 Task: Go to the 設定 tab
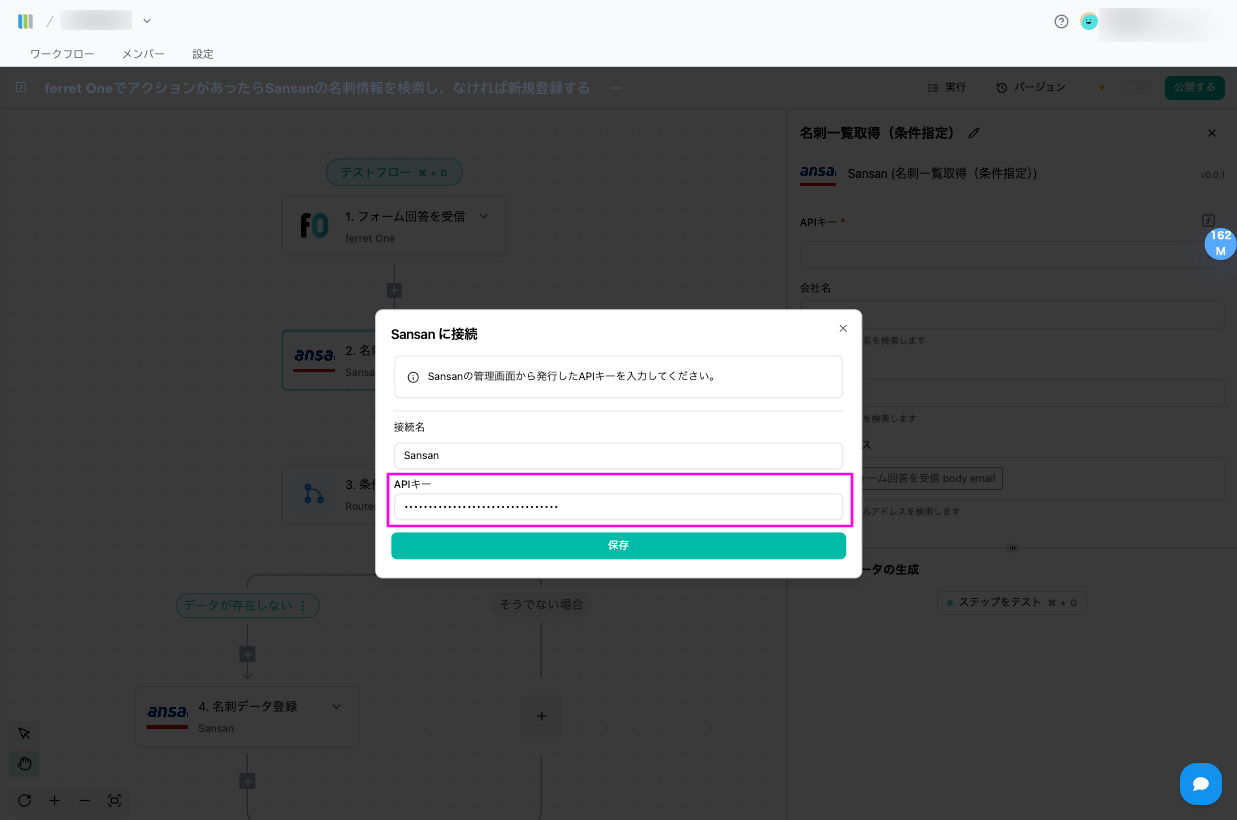(203, 54)
